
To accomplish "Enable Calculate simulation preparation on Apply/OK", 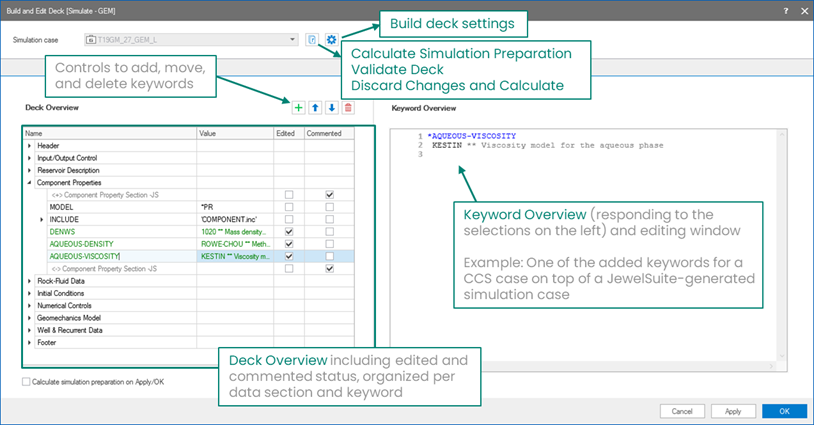I will click(26, 381).
